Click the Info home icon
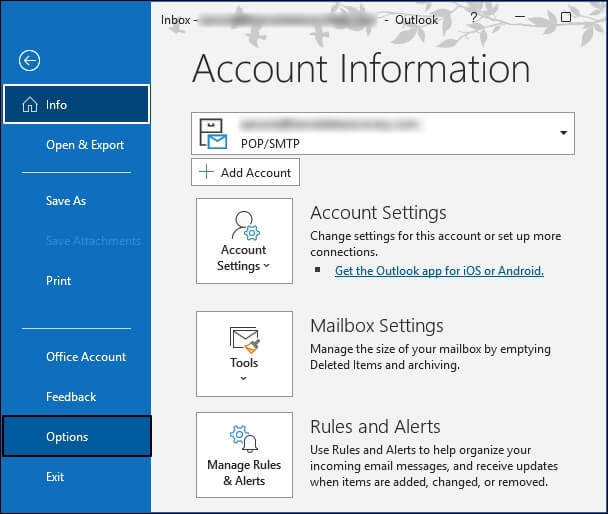 click(30, 105)
